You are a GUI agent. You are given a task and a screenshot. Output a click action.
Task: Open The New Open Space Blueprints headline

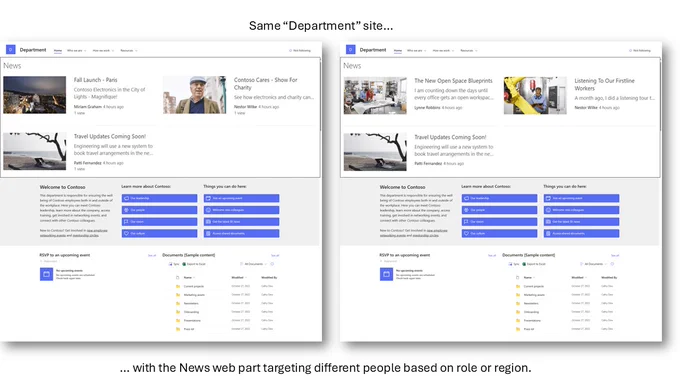pyautogui.click(x=453, y=81)
